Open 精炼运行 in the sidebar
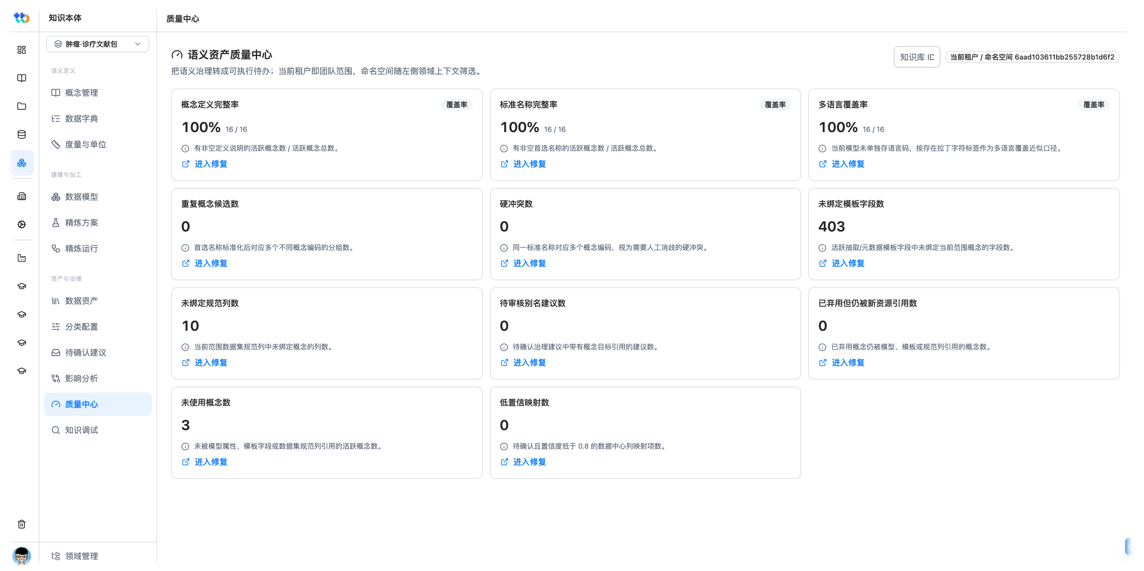The image size is (1144, 571). [x=98, y=249]
